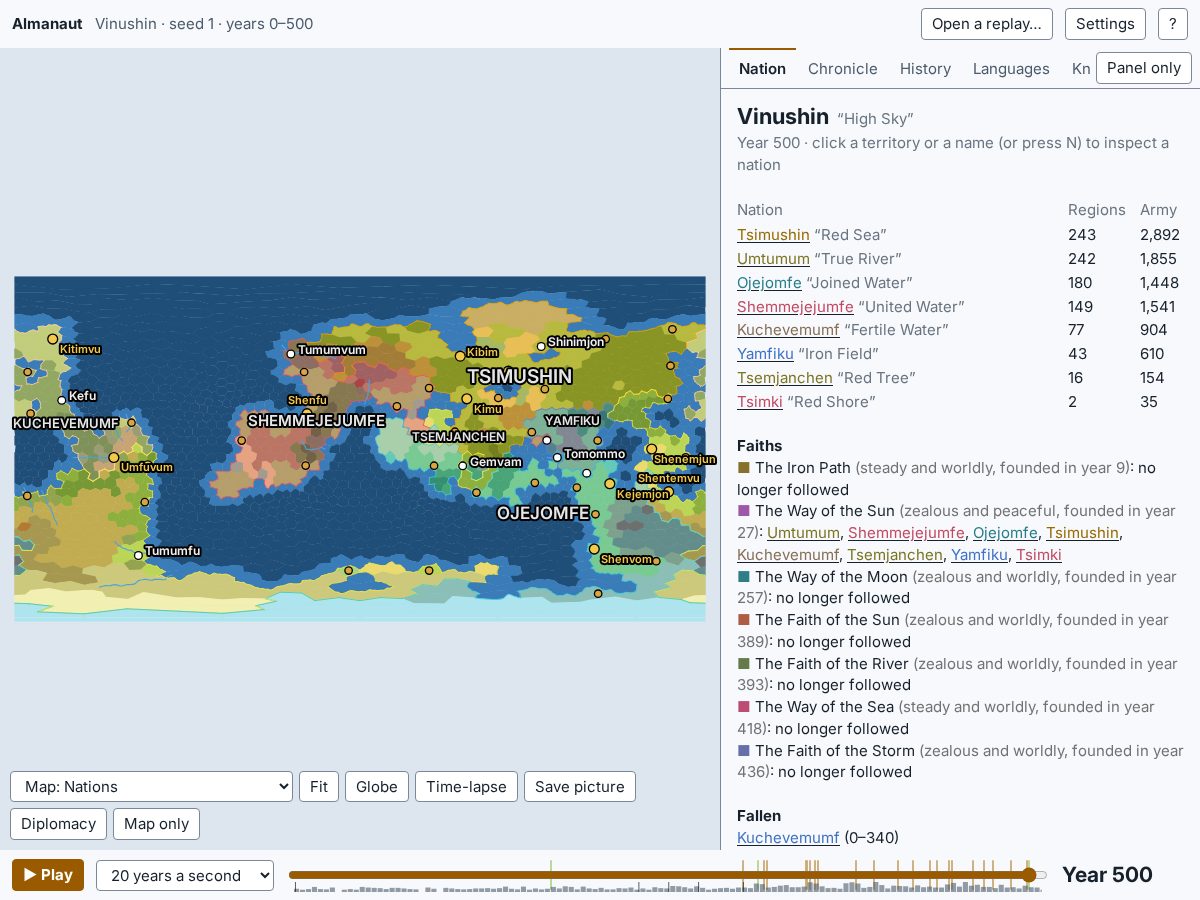Click the TSIMUSHIN territory label on map
Screen dimensions: 1200x900
(x=520, y=376)
